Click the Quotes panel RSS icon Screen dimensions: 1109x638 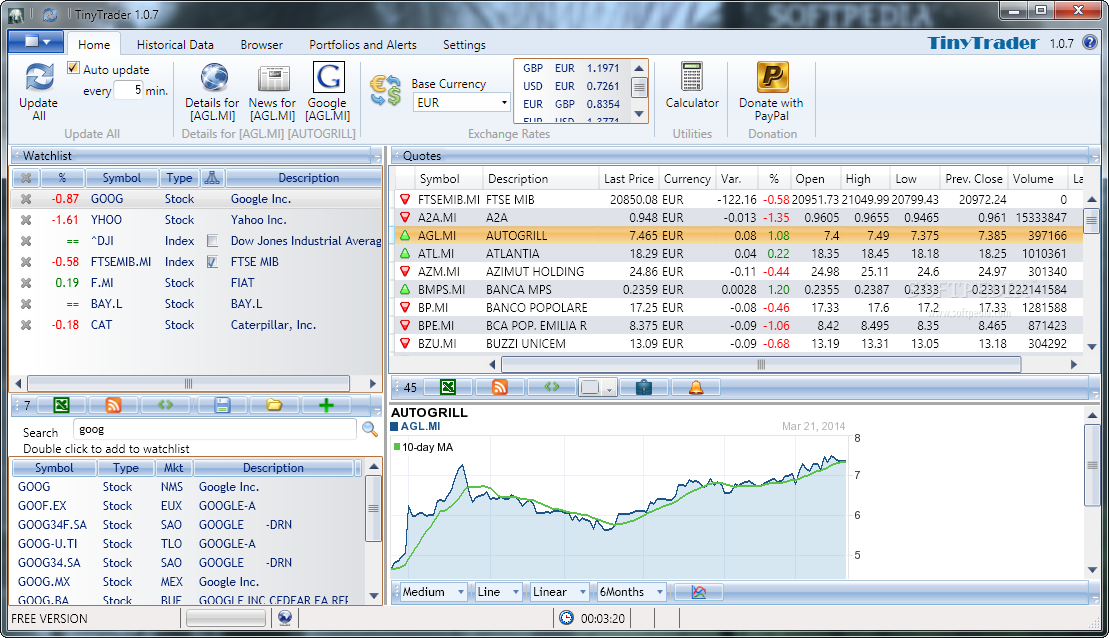(x=500, y=387)
